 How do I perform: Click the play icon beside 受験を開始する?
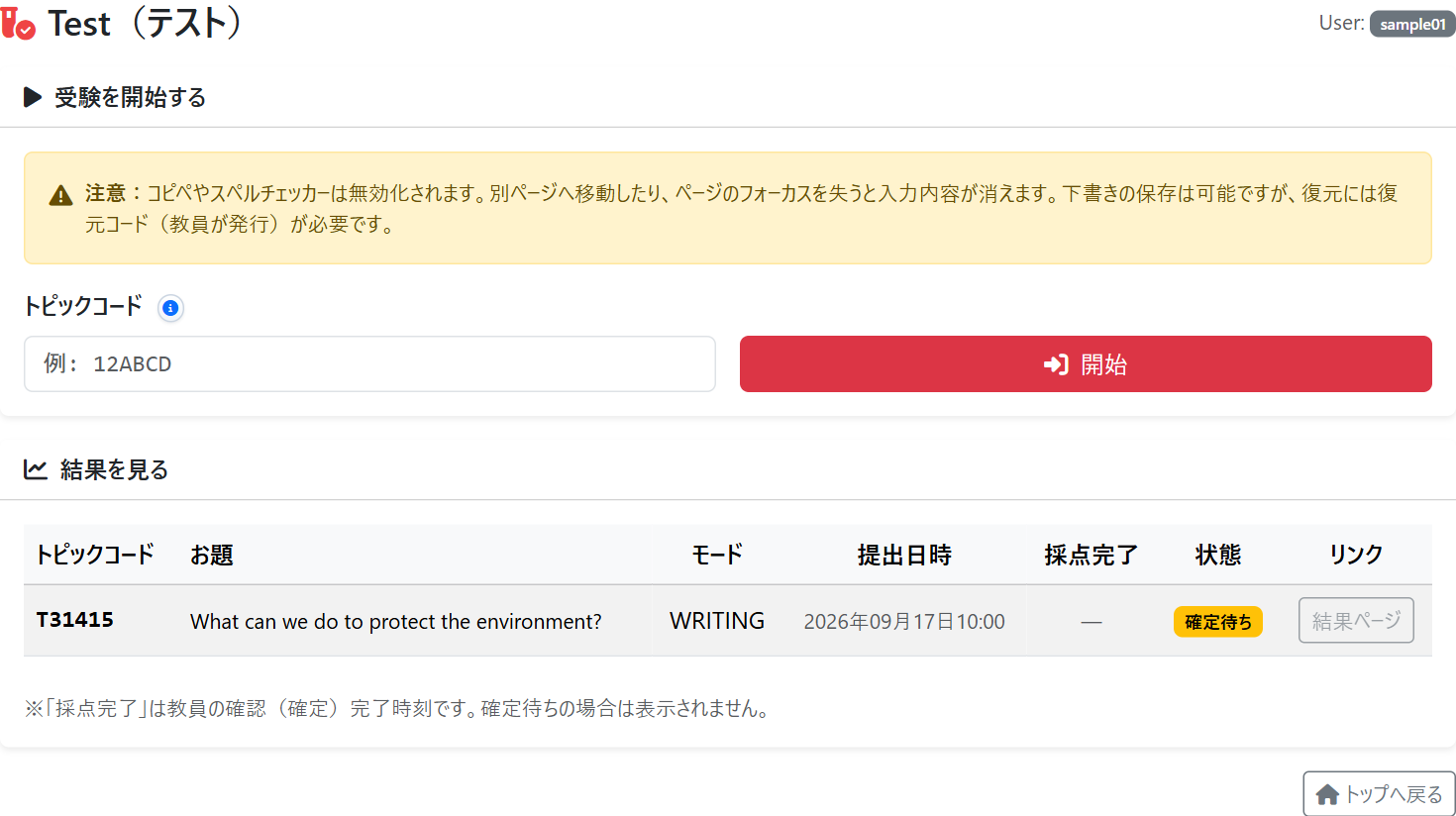point(33,97)
